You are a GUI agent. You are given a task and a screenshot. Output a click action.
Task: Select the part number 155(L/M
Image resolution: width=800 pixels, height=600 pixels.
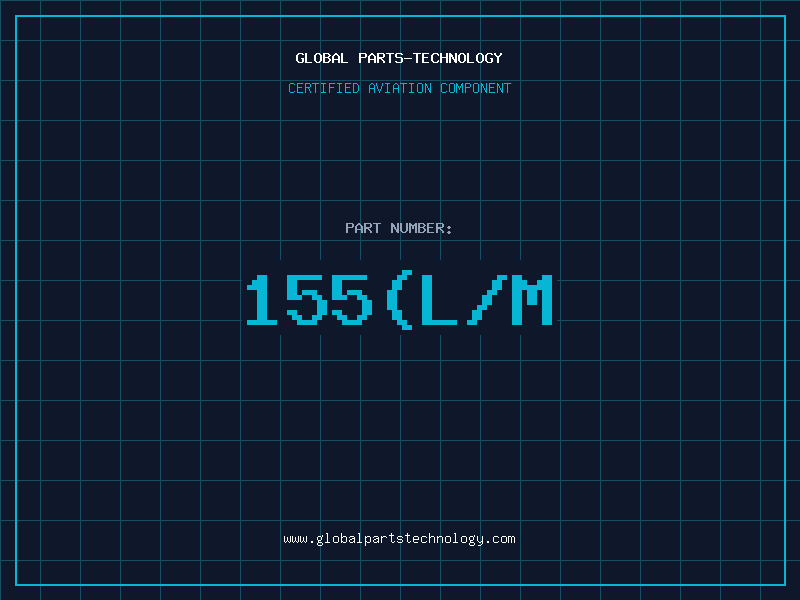(399, 299)
